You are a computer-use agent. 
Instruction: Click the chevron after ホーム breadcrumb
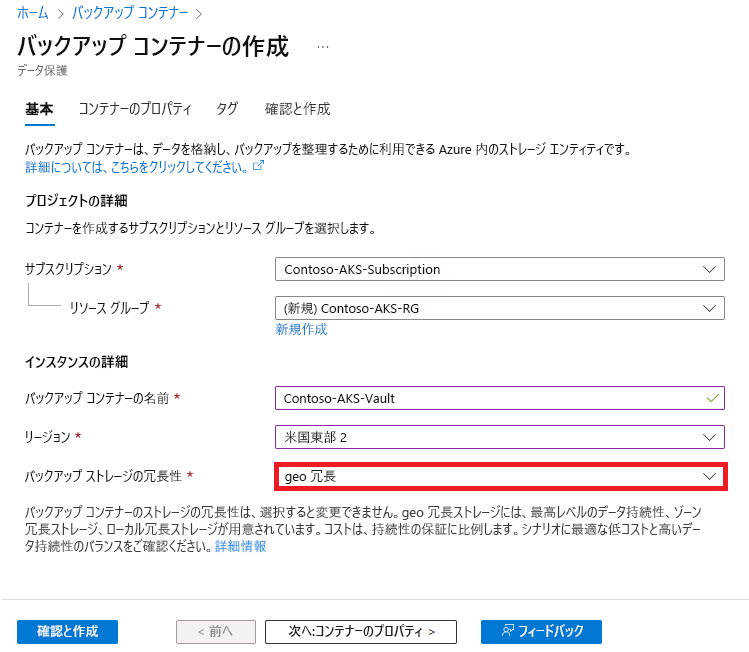(61, 14)
